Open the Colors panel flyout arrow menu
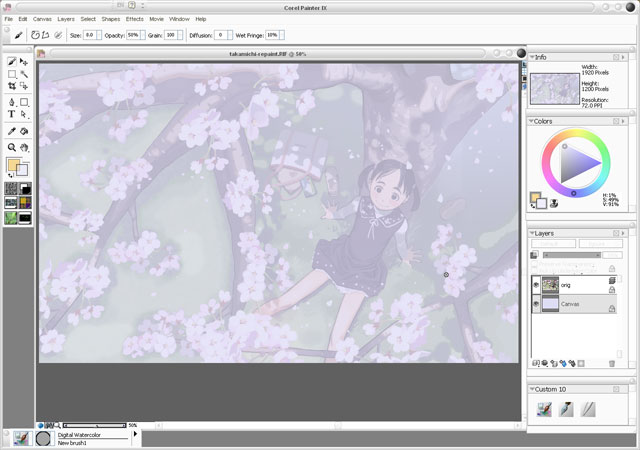This screenshot has width=640, height=450. click(x=623, y=121)
